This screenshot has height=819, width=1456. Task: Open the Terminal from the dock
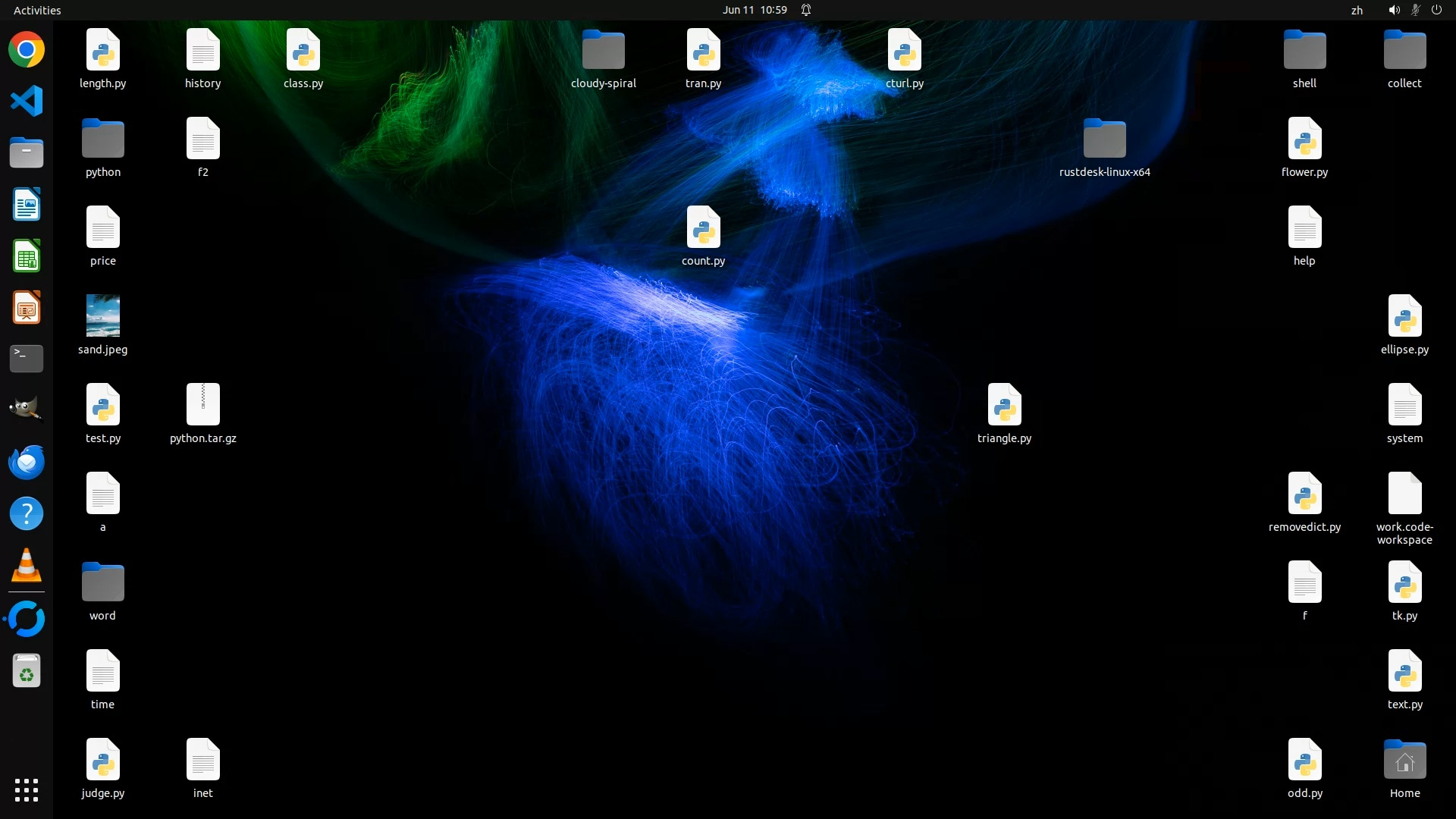point(27,358)
